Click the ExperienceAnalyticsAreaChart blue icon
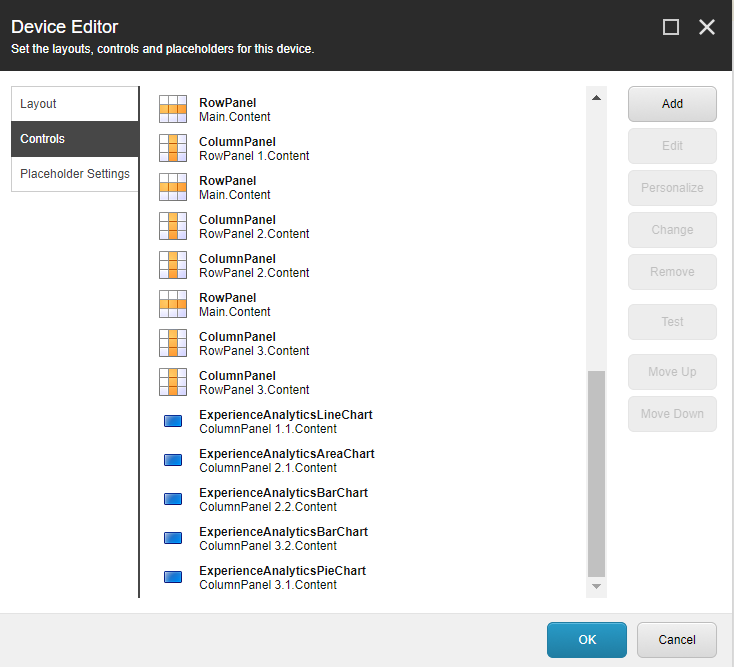This screenshot has height=667, width=734. coord(173,460)
